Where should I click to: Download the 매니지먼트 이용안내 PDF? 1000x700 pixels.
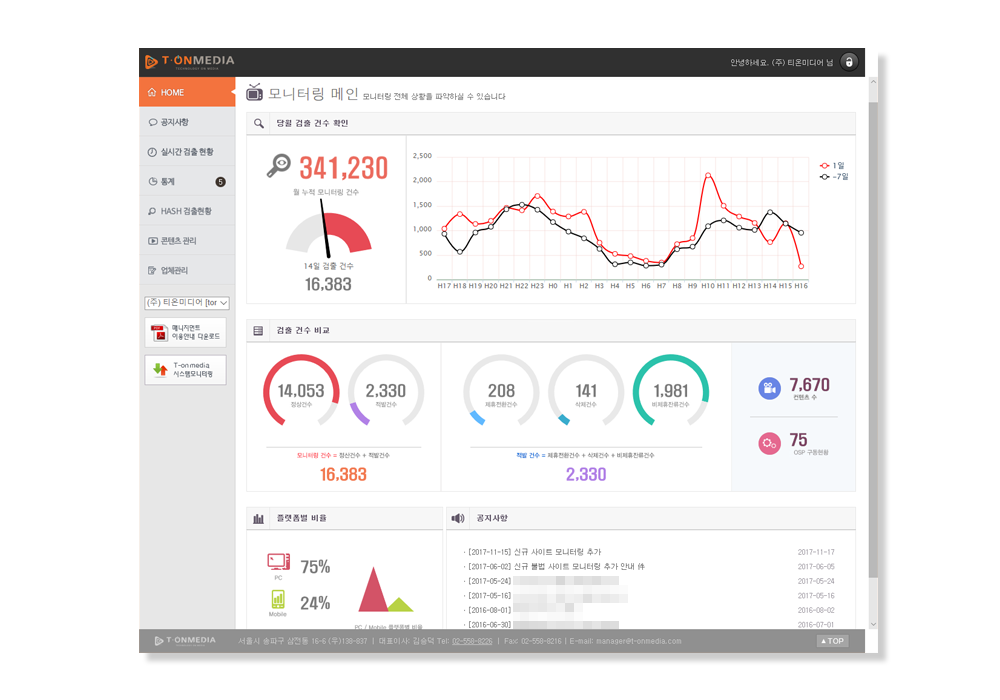186,332
